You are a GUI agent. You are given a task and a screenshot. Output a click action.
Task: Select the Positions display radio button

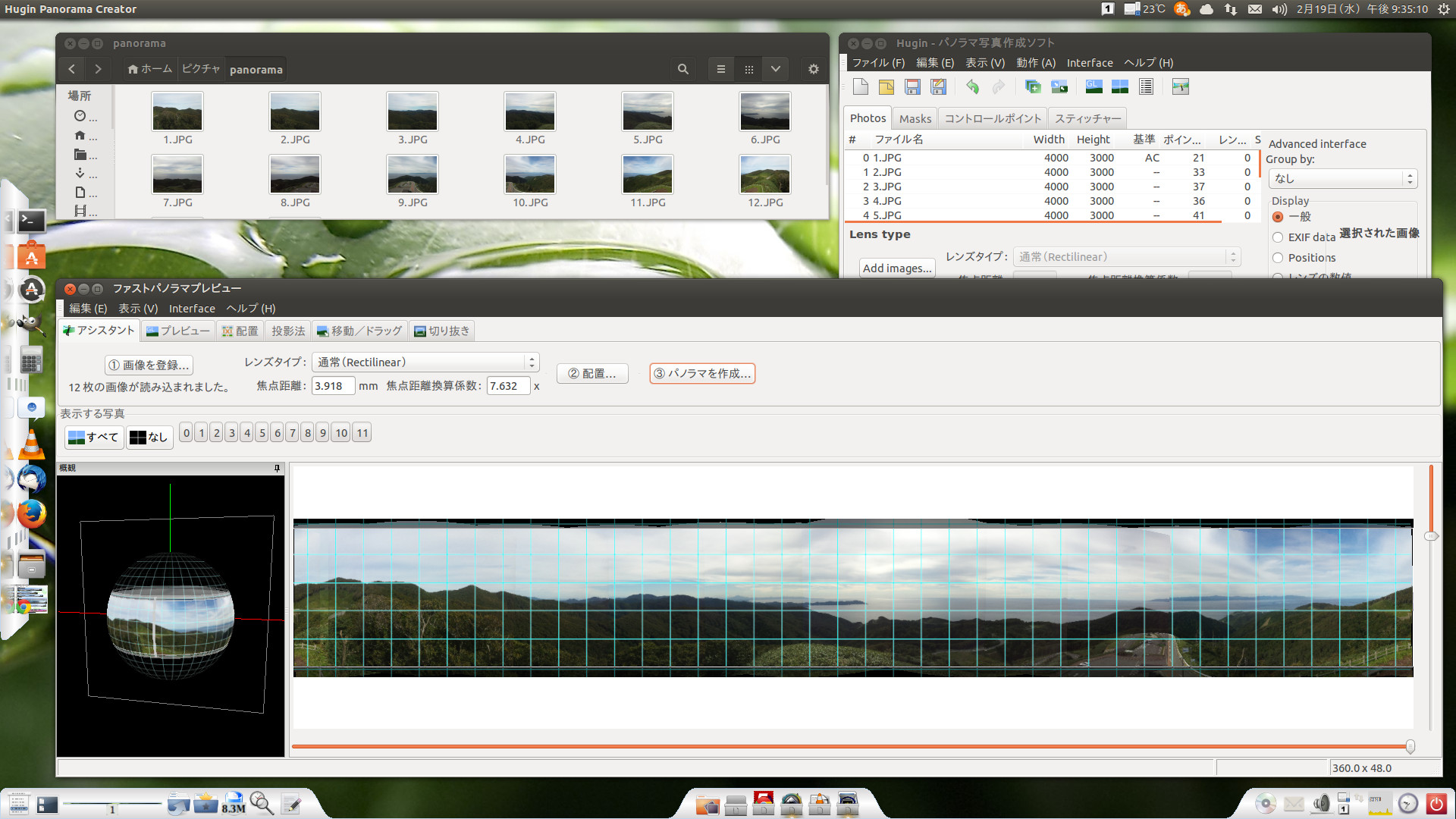pos(1278,258)
